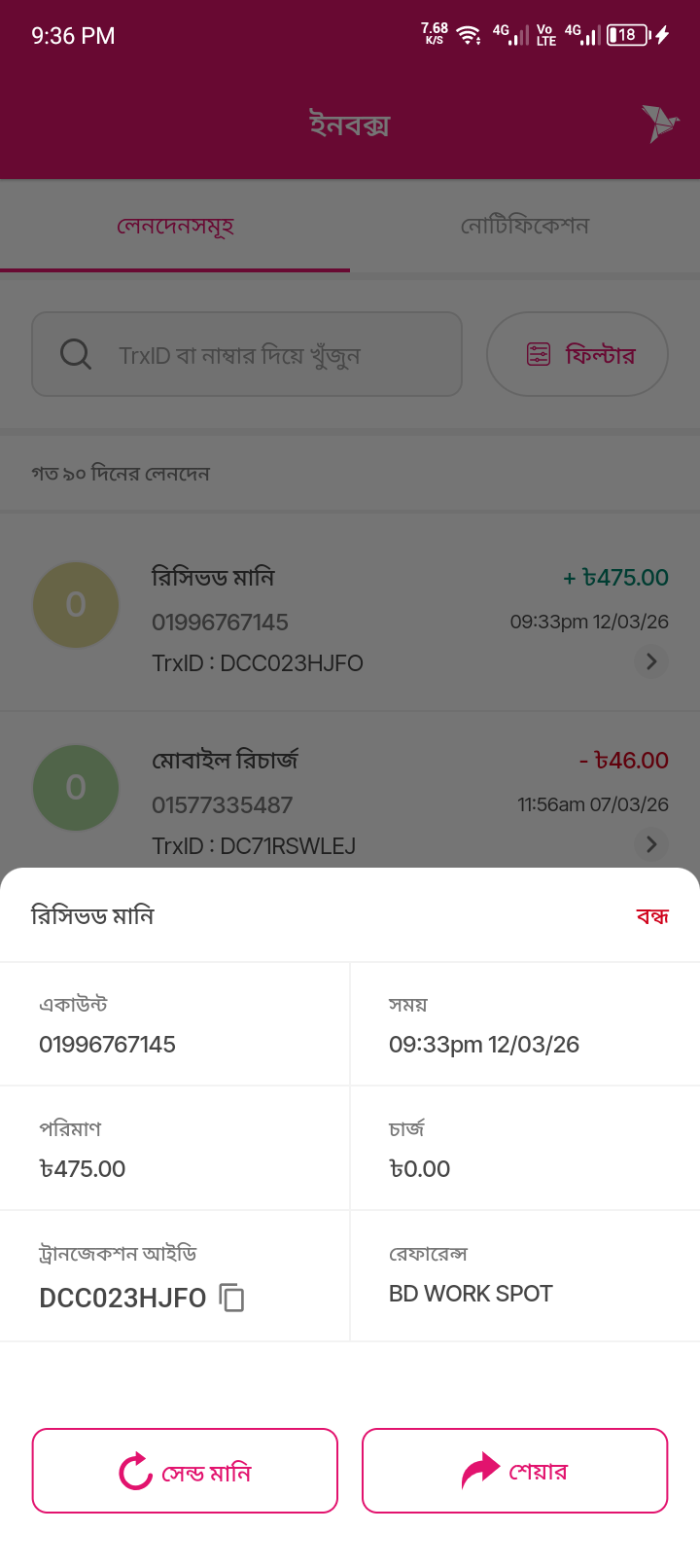Tap the yellow avatar for Received Money
Viewport: 700px width, 1568px height.
tap(76, 605)
